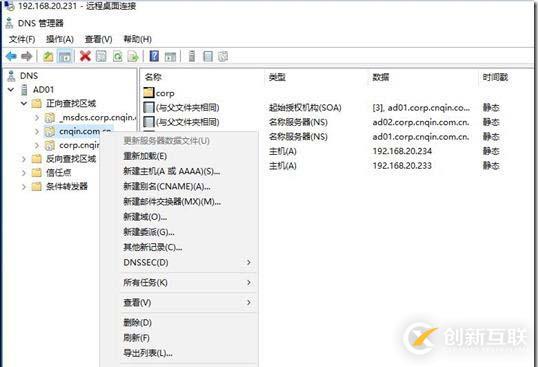Select the ad01.corp.cnqin.com.cn. NS data
This screenshot has width=538, height=367.
pos(421,137)
